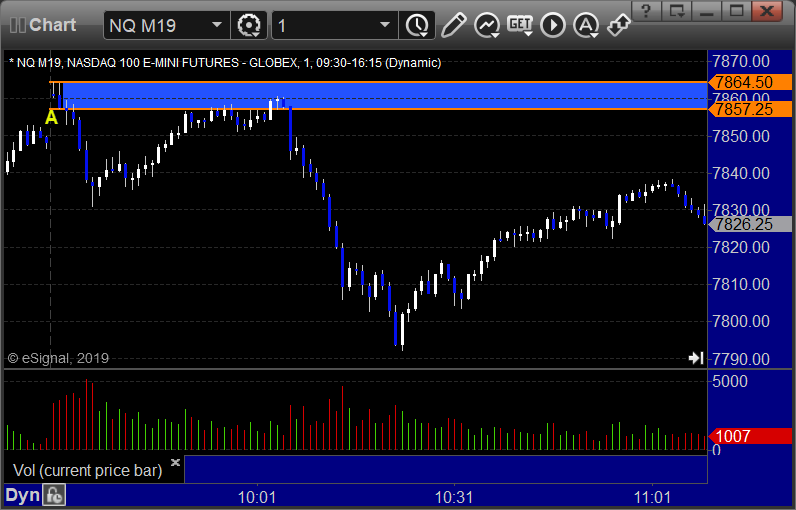Viewport: 796px width, 510px height.
Task: Expand the interval dropdown showing 1
Action: click(x=385, y=25)
